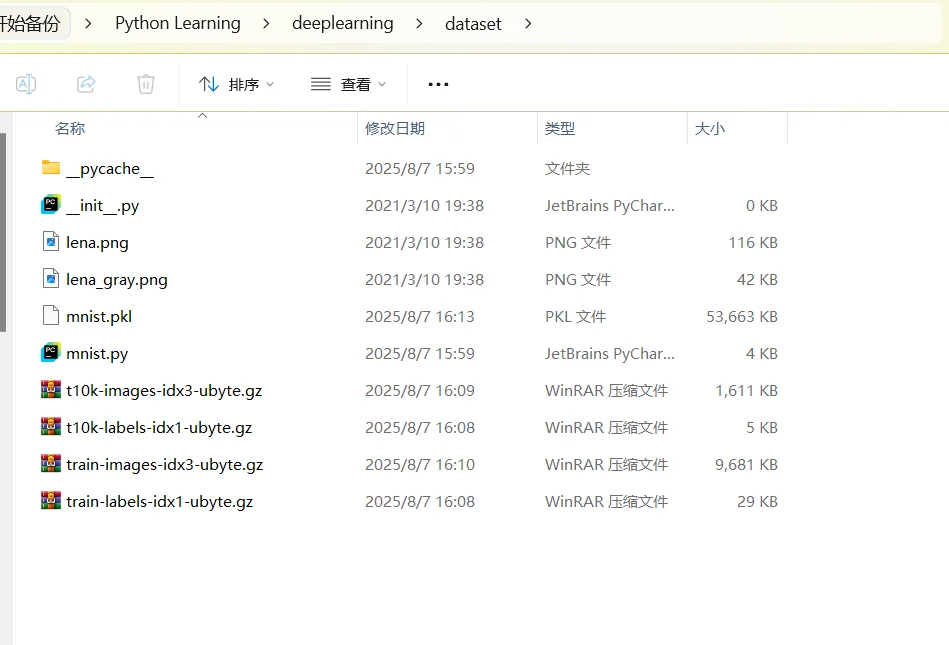Click the left pane vertical scrollbar
This screenshot has width=949, height=645.
(3, 232)
